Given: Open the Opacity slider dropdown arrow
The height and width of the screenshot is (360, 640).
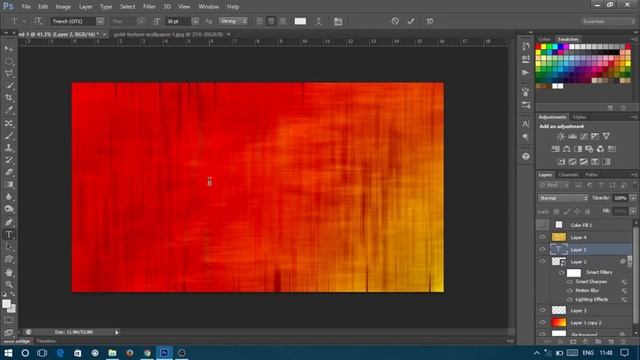Looking at the screenshot, I should [x=633, y=198].
